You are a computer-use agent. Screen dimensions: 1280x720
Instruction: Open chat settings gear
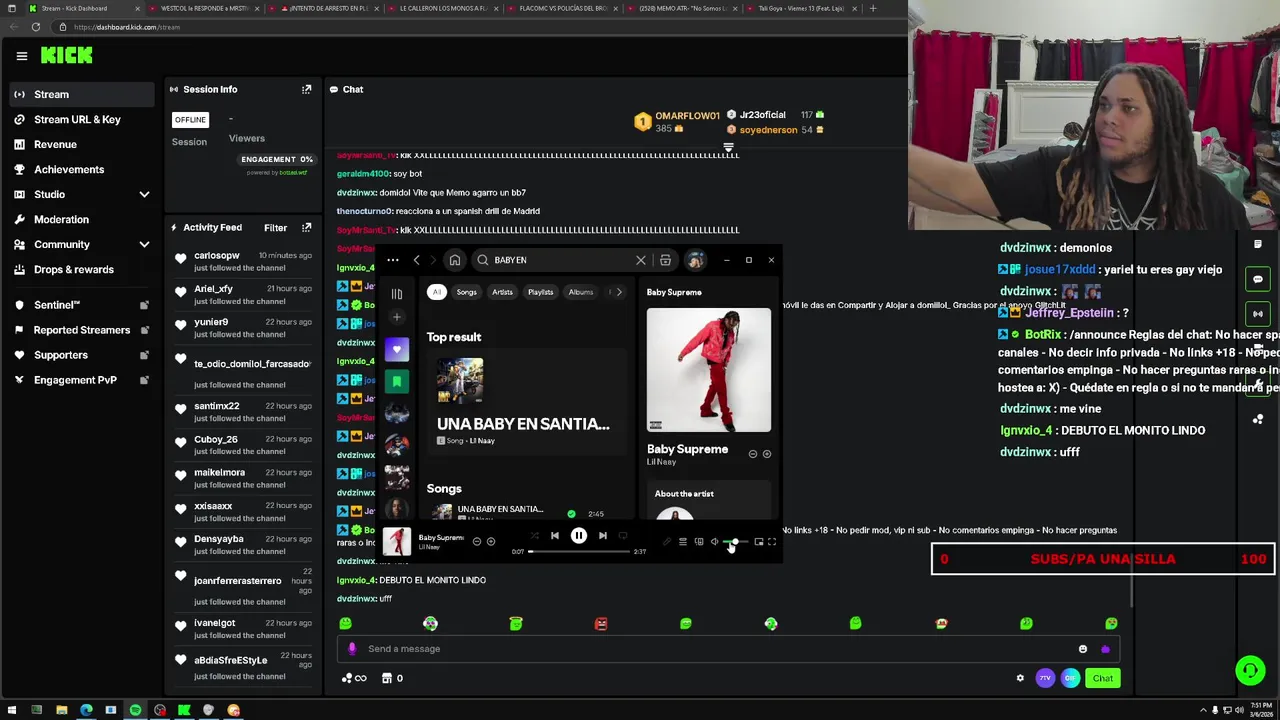pos(1020,678)
